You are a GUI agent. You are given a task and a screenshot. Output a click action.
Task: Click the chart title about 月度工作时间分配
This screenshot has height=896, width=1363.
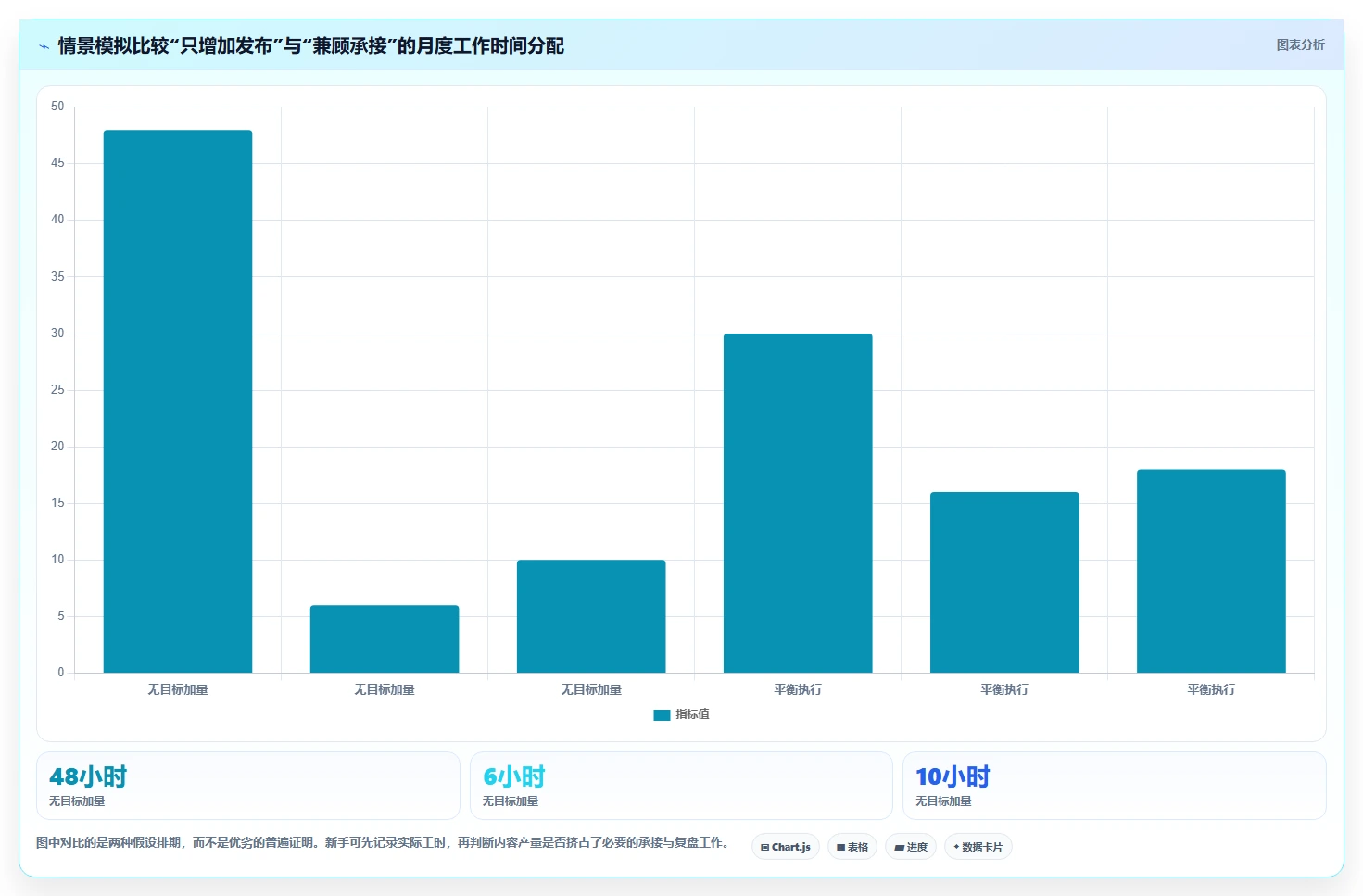(x=310, y=45)
